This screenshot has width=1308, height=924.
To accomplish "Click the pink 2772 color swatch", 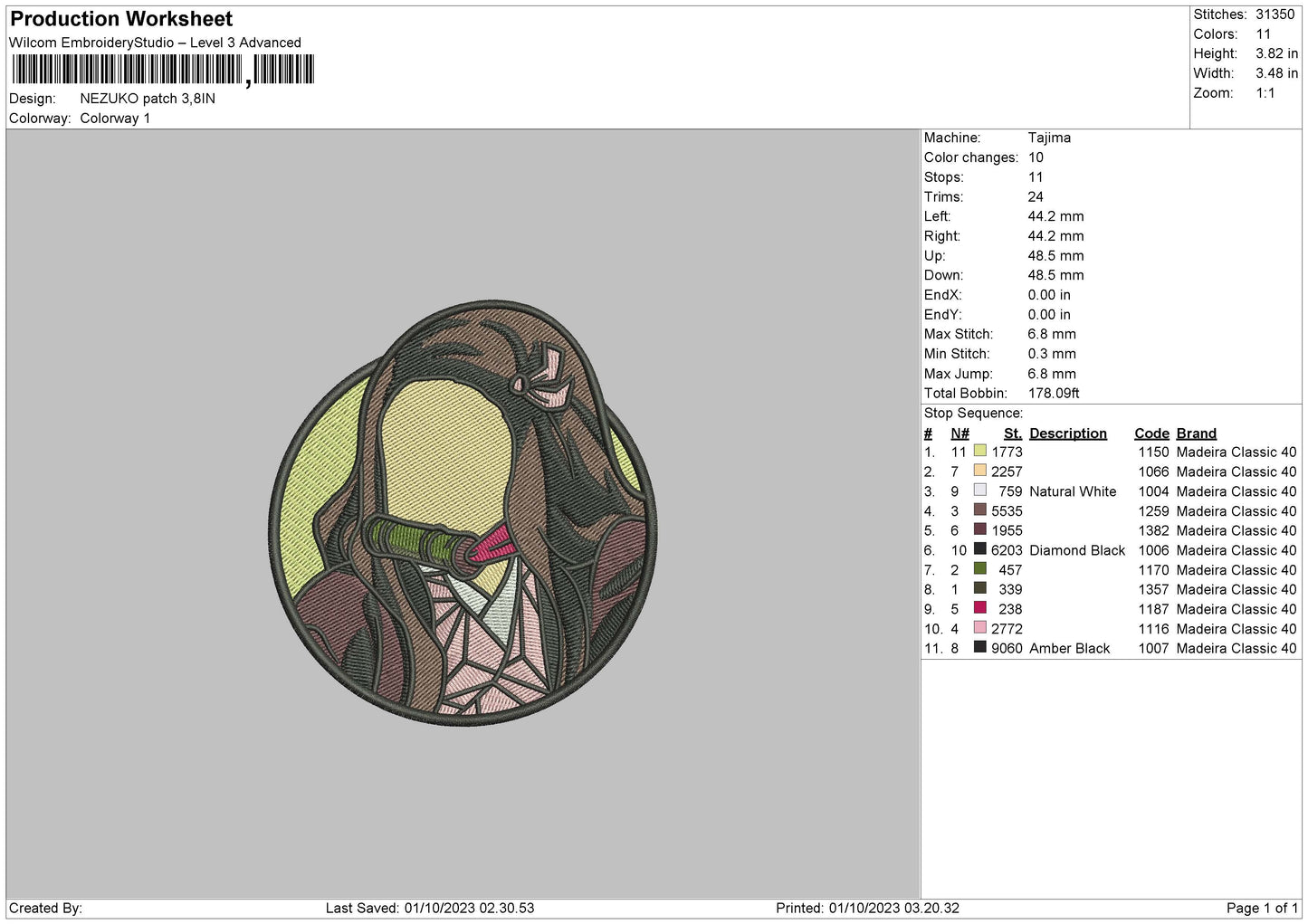I will [x=979, y=627].
